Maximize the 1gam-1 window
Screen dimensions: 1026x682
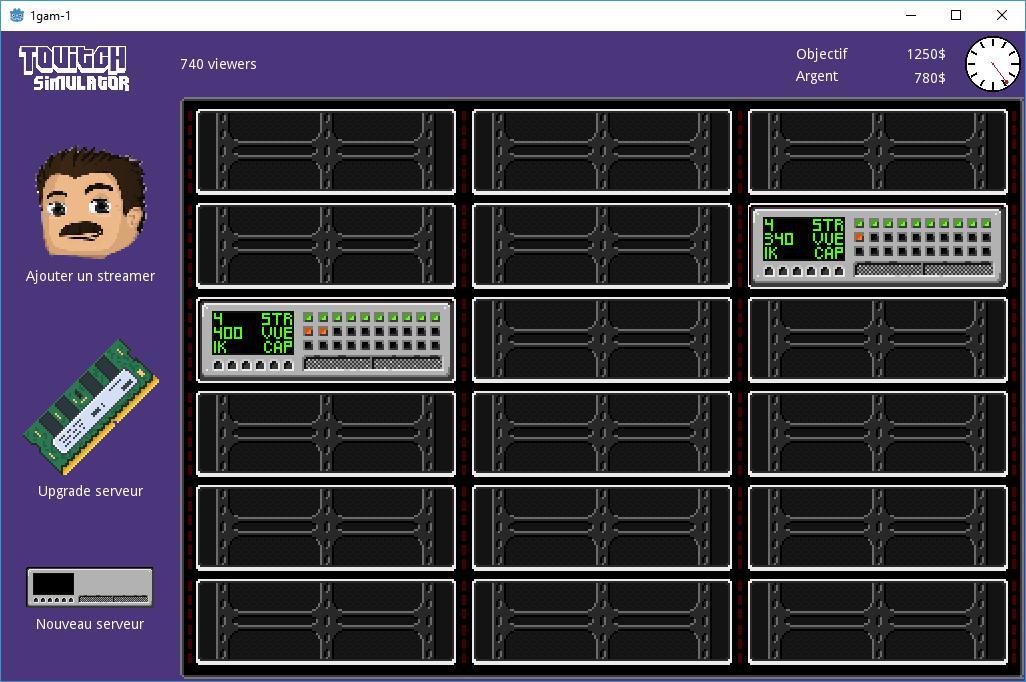[x=956, y=15]
